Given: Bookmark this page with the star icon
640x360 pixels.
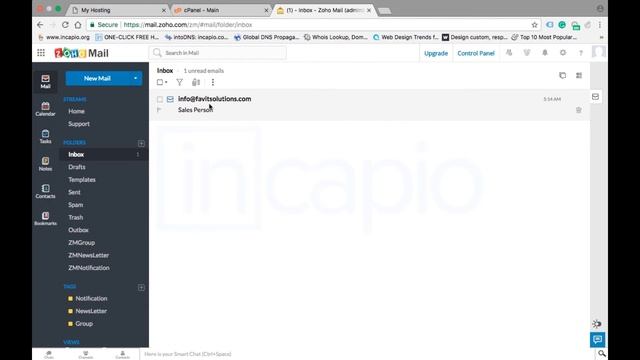Looking at the screenshot, I should [x=534, y=25].
